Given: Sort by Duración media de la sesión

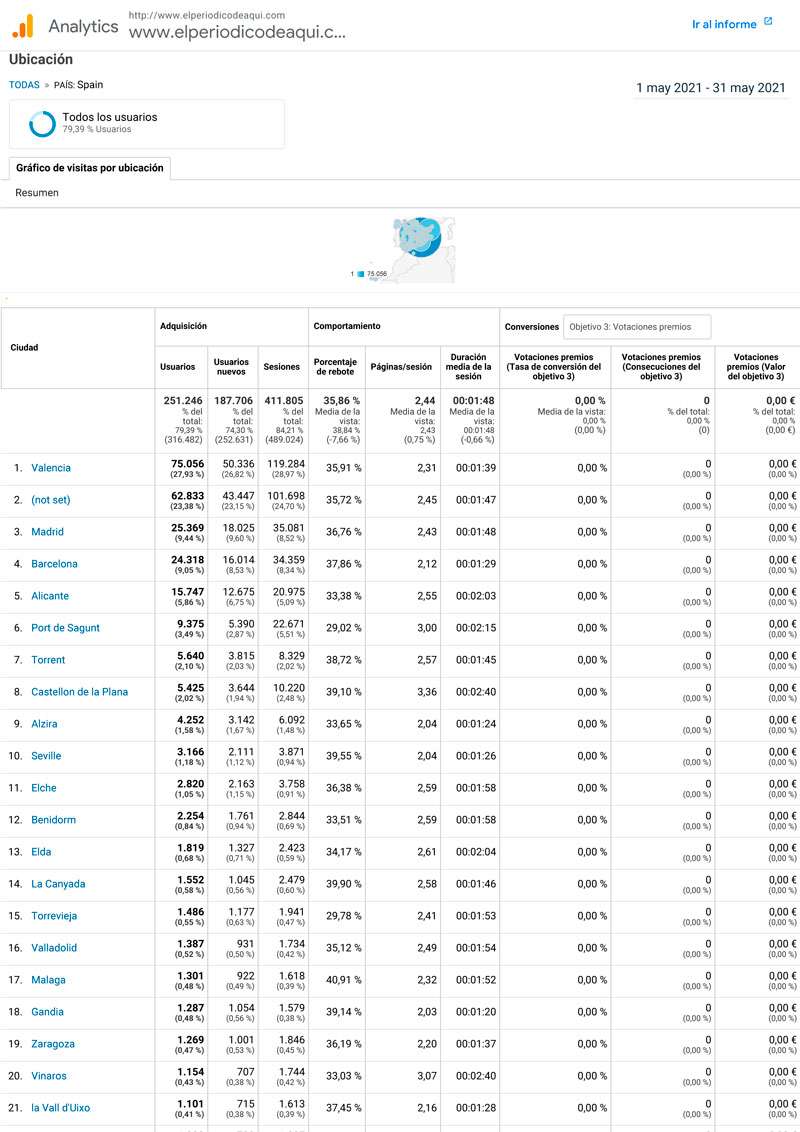Looking at the screenshot, I should (x=468, y=367).
